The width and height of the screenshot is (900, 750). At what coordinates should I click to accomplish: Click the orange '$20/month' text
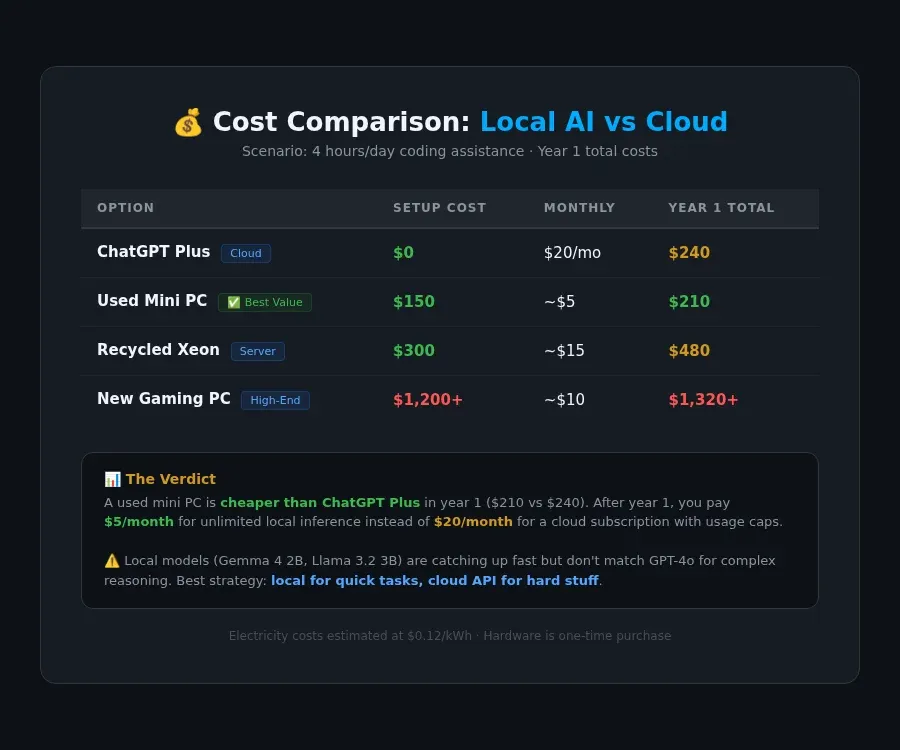click(473, 522)
